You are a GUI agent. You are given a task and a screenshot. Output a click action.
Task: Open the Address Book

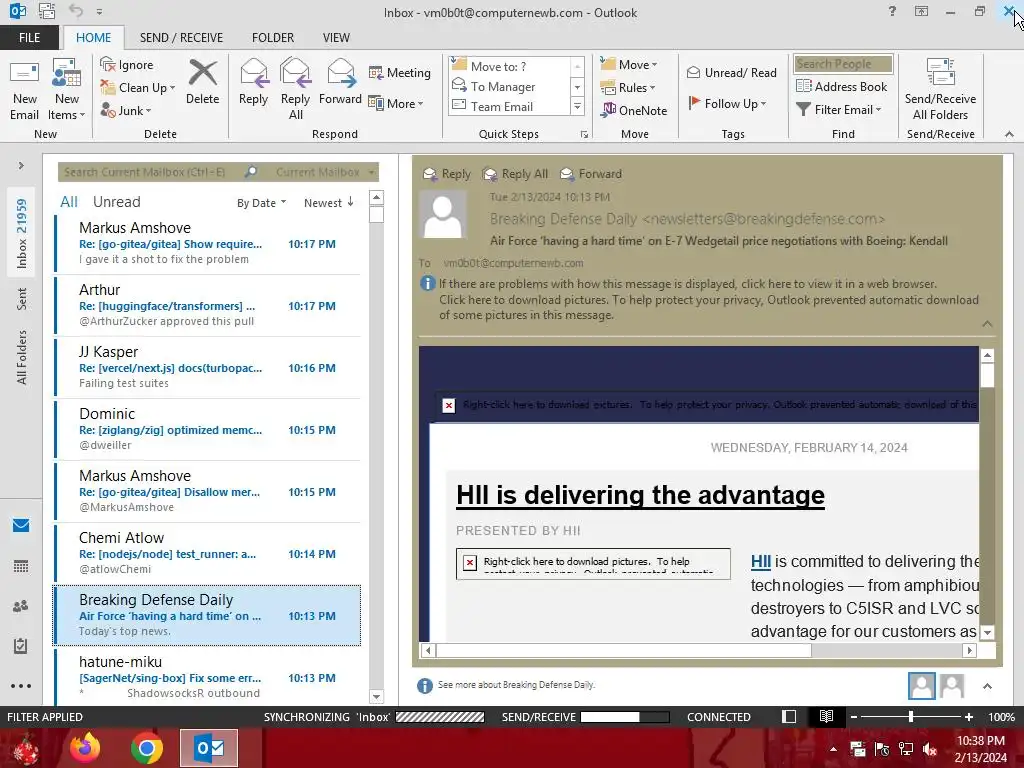pos(841,86)
